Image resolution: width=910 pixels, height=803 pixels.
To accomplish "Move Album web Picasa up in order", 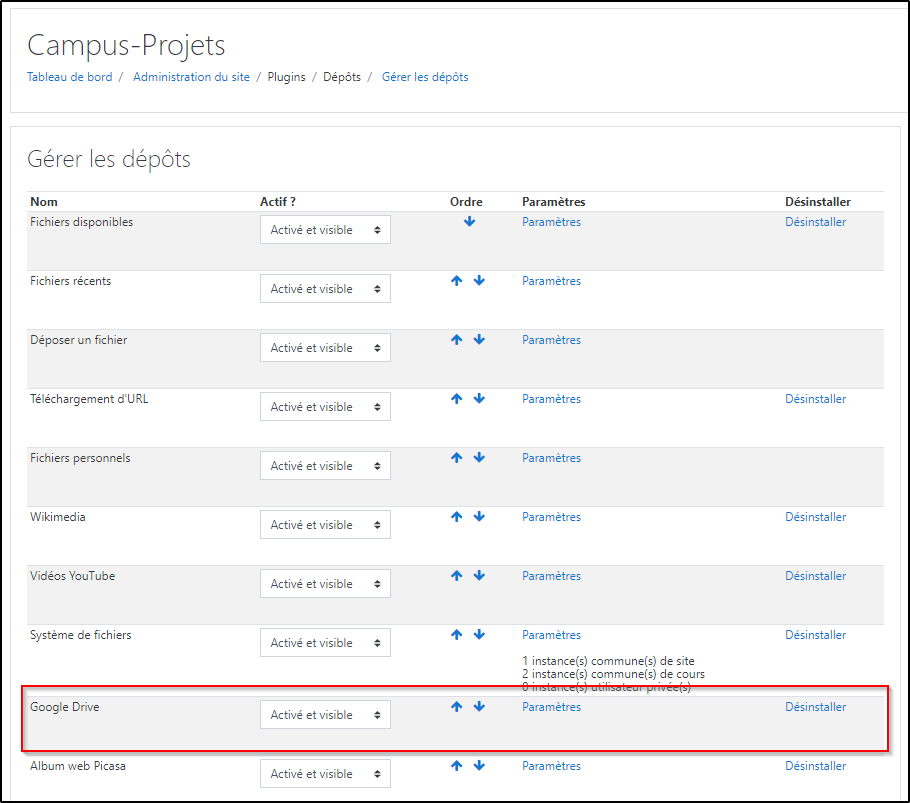I will pos(457,766).
